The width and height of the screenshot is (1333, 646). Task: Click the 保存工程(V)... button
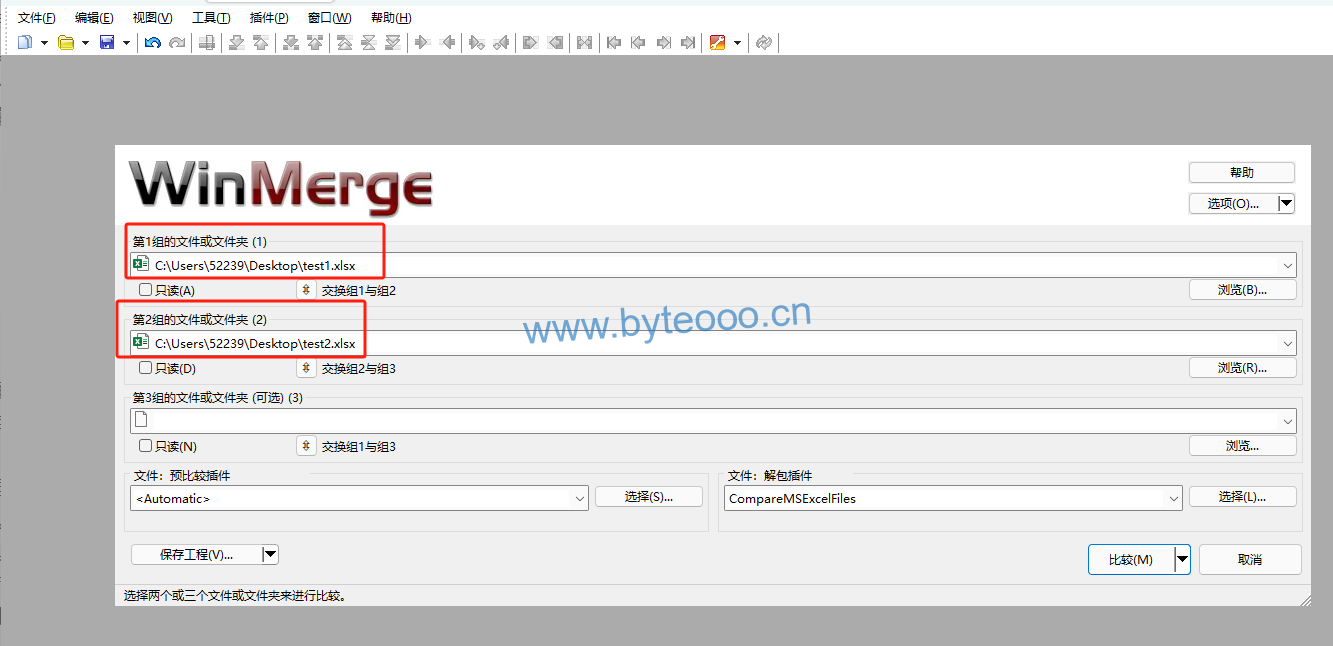click(196, 554)
